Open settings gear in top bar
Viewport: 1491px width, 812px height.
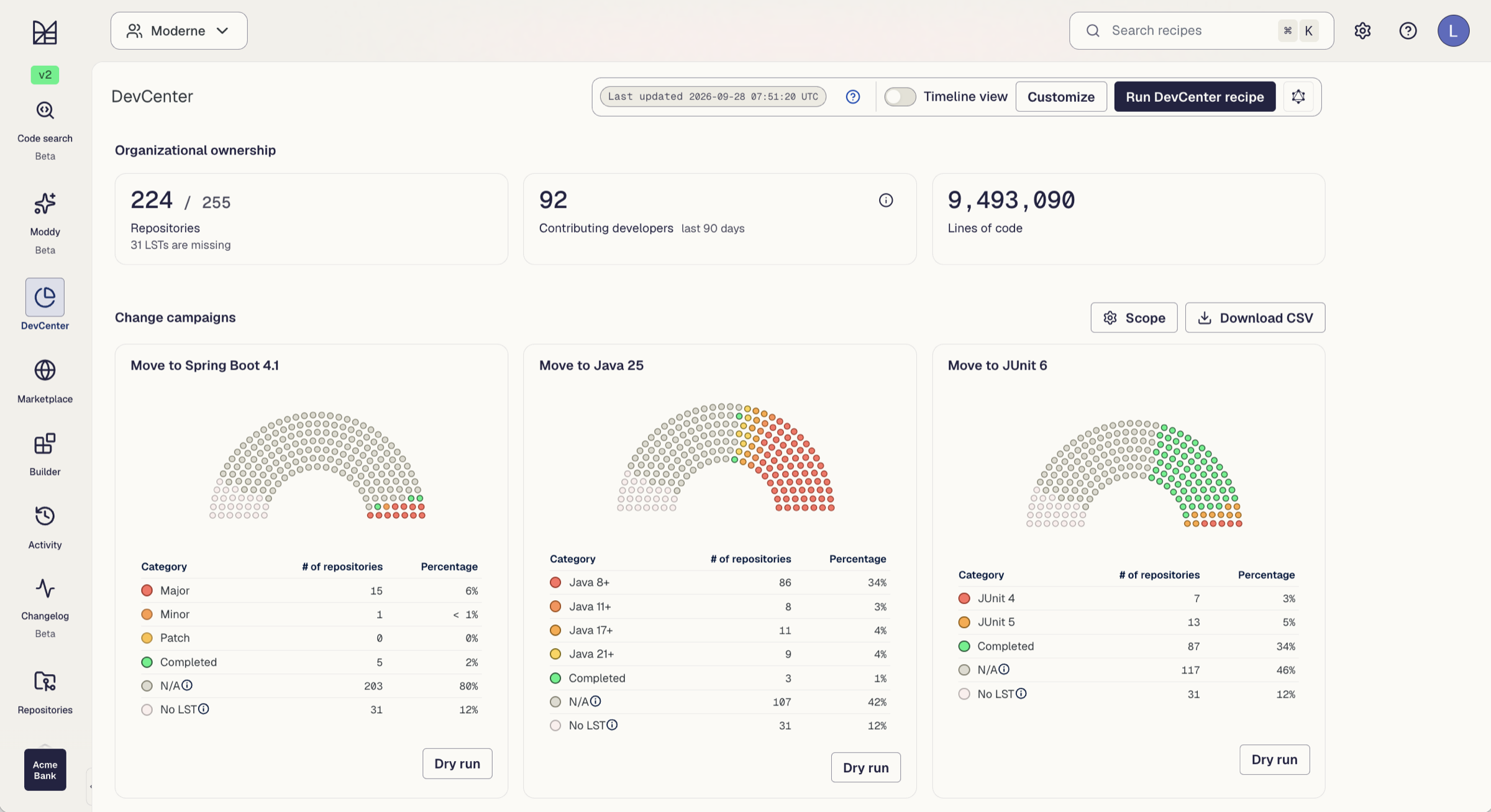[1362, 30]
